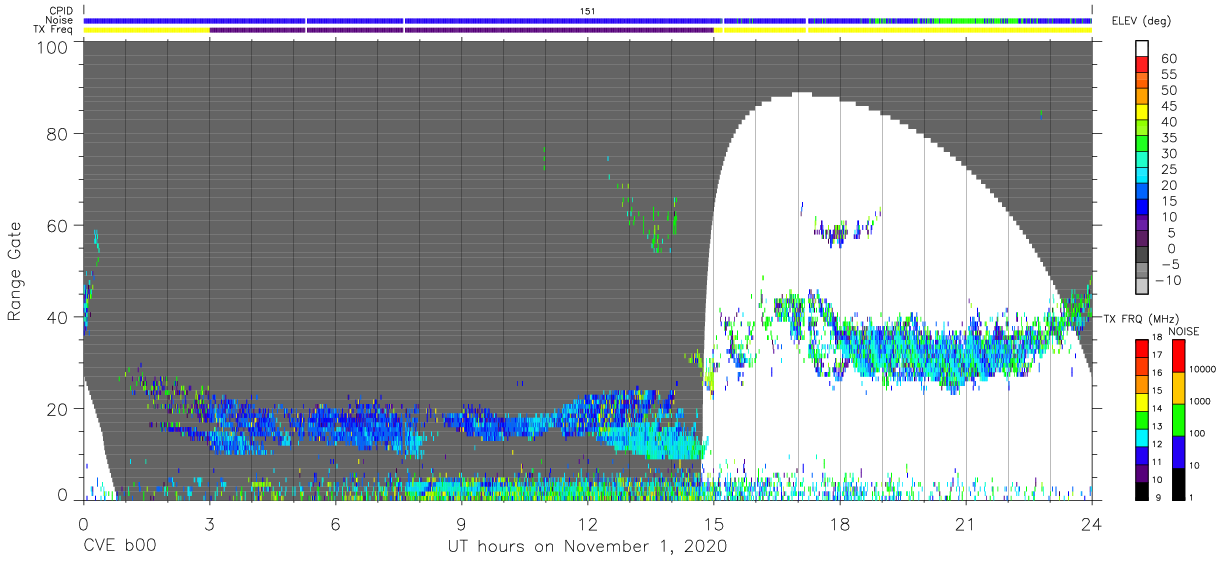Click the purple TX Freq bar segment at top
This screenshot has width=1228, height=567.
click(x=461, y=30)
